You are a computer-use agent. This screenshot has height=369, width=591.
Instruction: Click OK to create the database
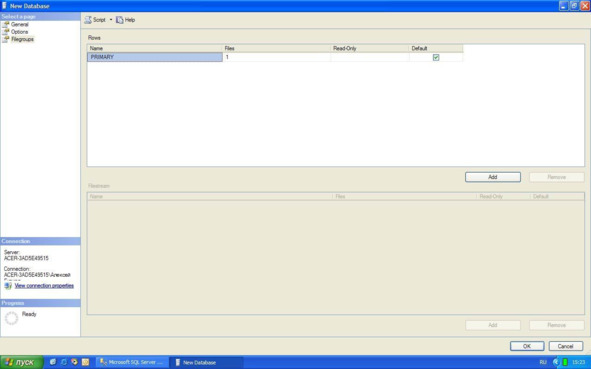tap(527, 346)
